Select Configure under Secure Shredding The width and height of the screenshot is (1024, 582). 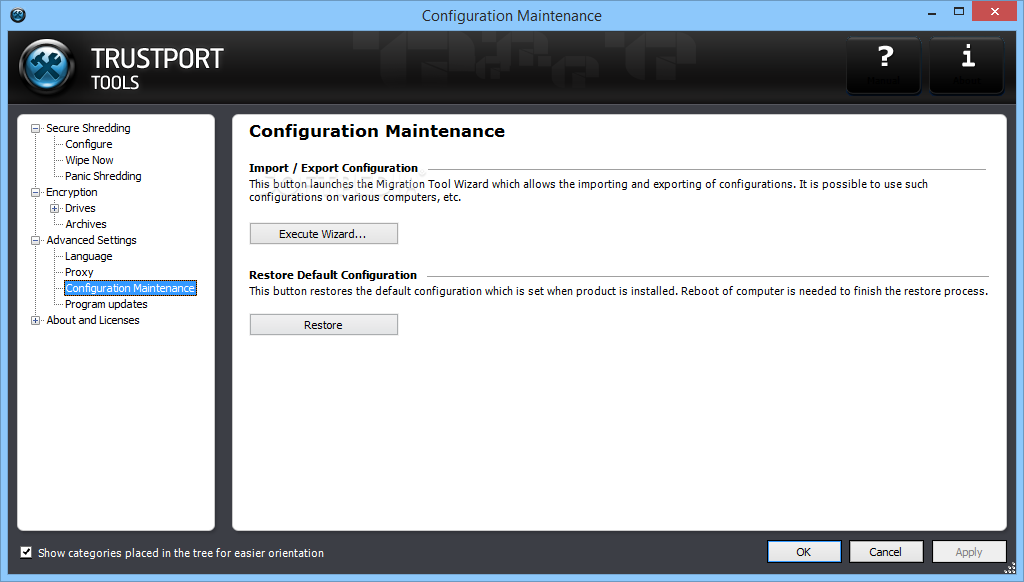89,144
